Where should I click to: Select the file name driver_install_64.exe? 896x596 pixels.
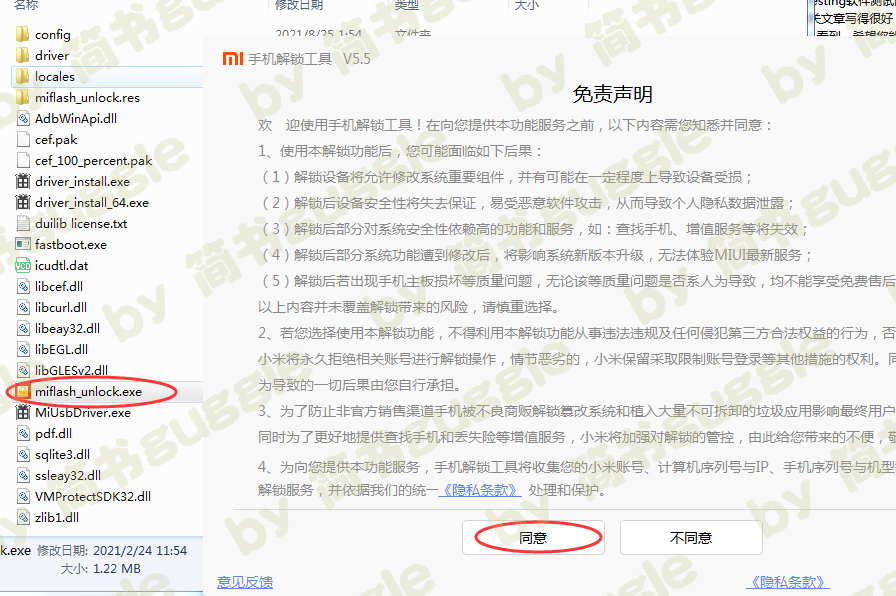(91, 203)
